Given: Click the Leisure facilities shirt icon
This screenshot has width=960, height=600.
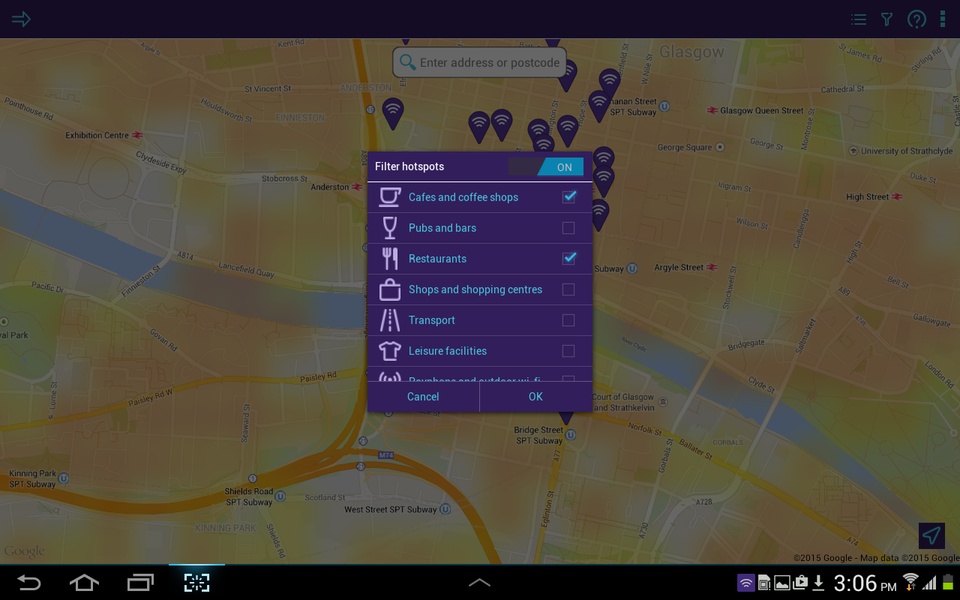Looking at the screenshot, I should 389,351.
